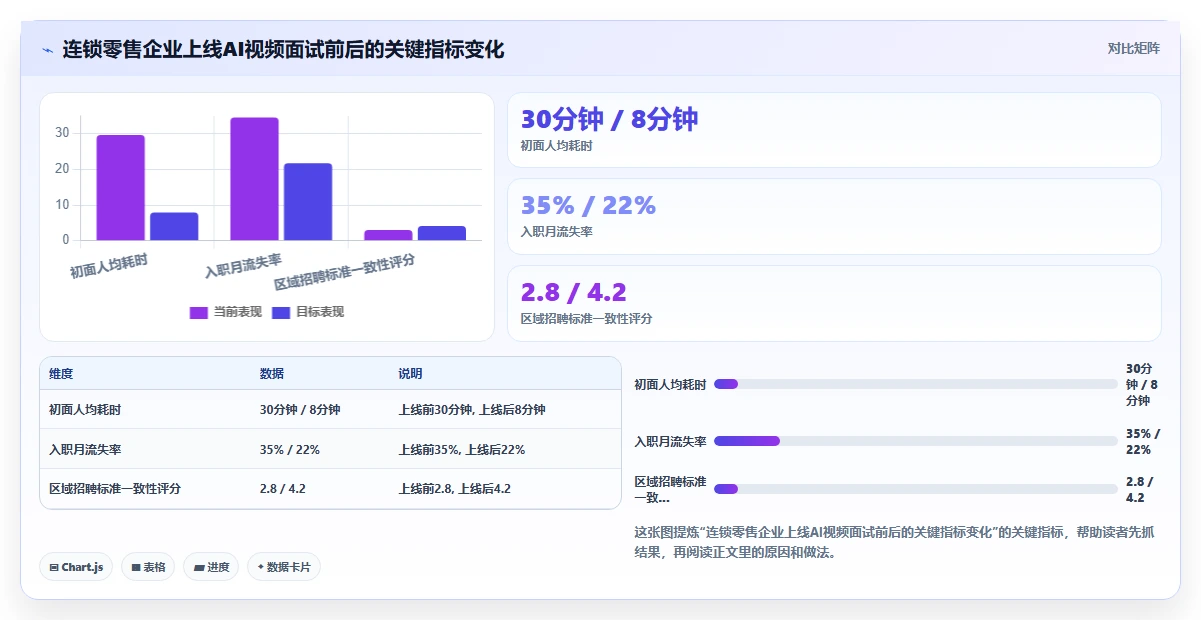Click the 35% / 22% table data cell
Screen dimensions: 1201x620
[x=290, y=450]
